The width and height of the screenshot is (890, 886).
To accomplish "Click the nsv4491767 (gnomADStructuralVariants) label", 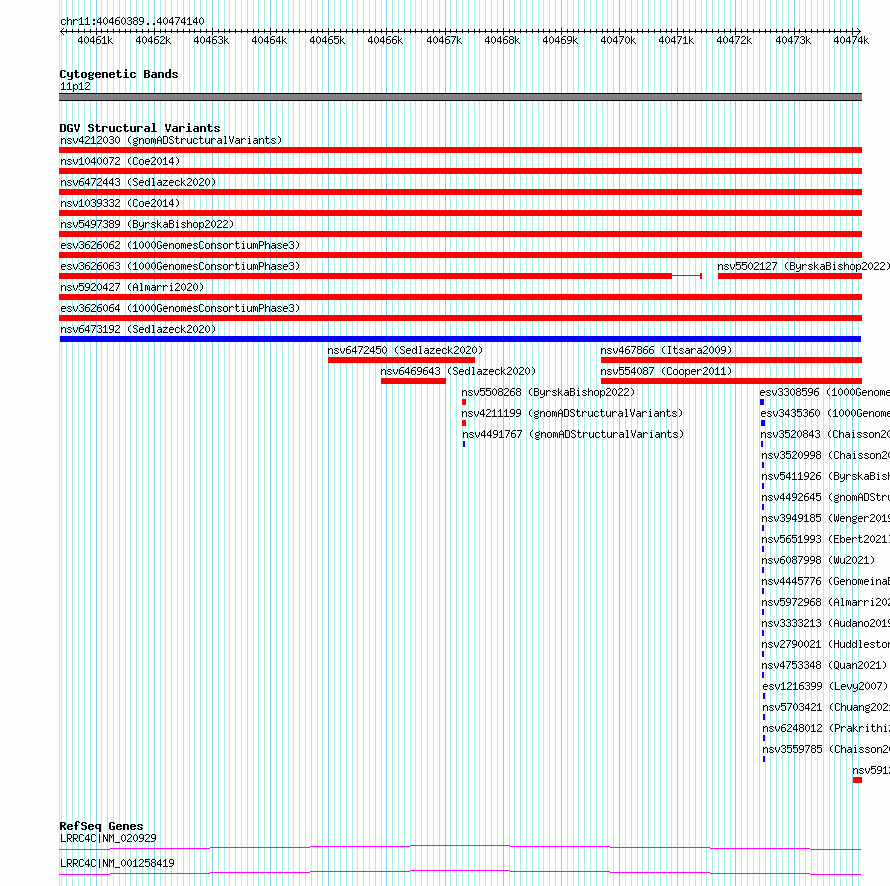I will point(573,434).
